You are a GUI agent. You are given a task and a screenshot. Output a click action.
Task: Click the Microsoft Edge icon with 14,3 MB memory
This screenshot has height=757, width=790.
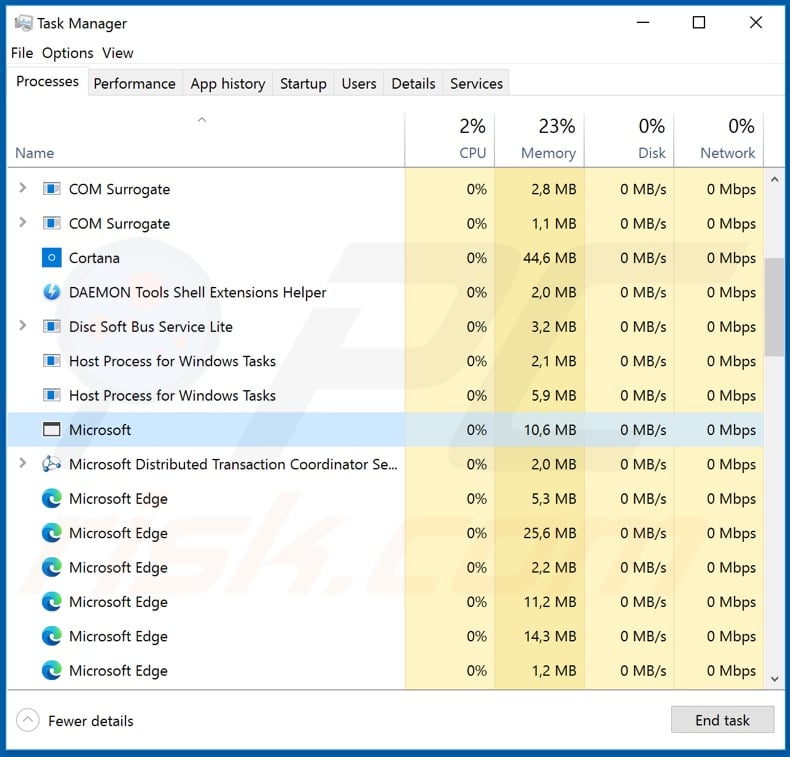[x=51, y=636]
